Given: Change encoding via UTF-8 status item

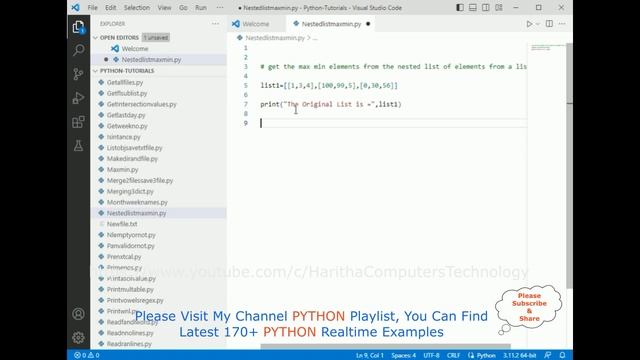Looking at the screenshot, I should click(431, 355).
